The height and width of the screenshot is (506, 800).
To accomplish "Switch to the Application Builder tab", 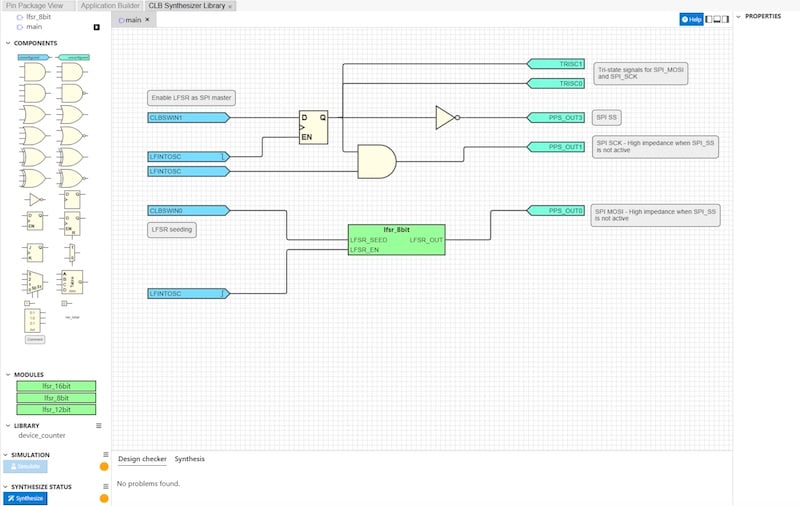I will (x=110, y=6).
